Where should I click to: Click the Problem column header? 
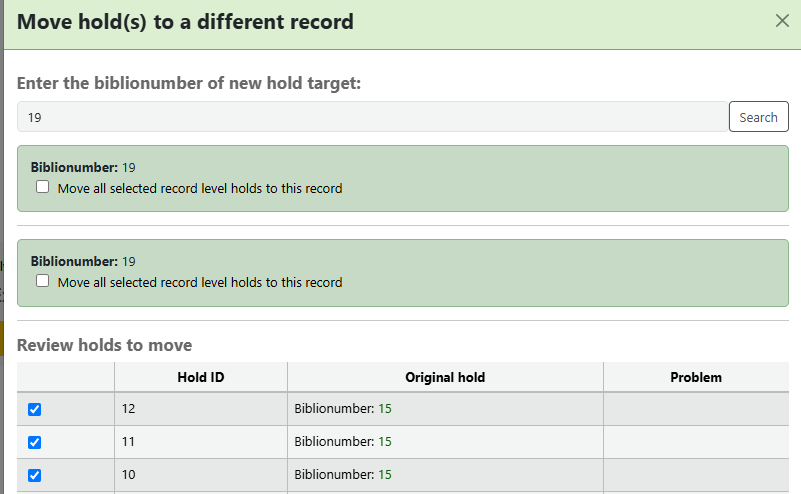click(x=695, y=377)
